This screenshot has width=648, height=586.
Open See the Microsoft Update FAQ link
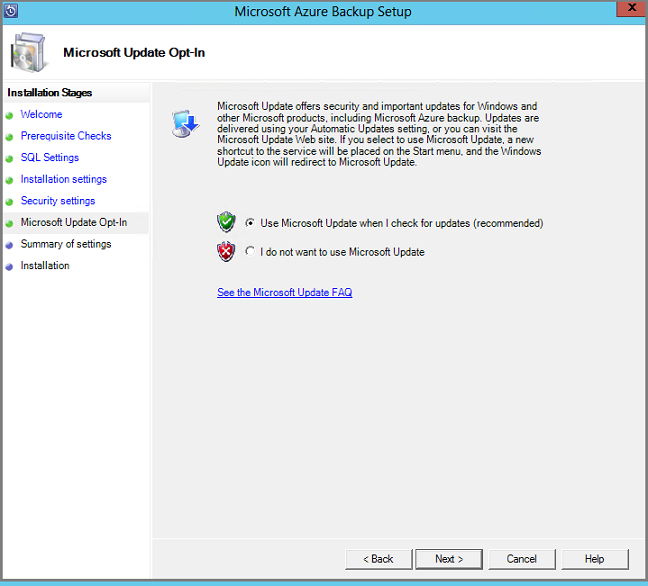click(285, 293)
